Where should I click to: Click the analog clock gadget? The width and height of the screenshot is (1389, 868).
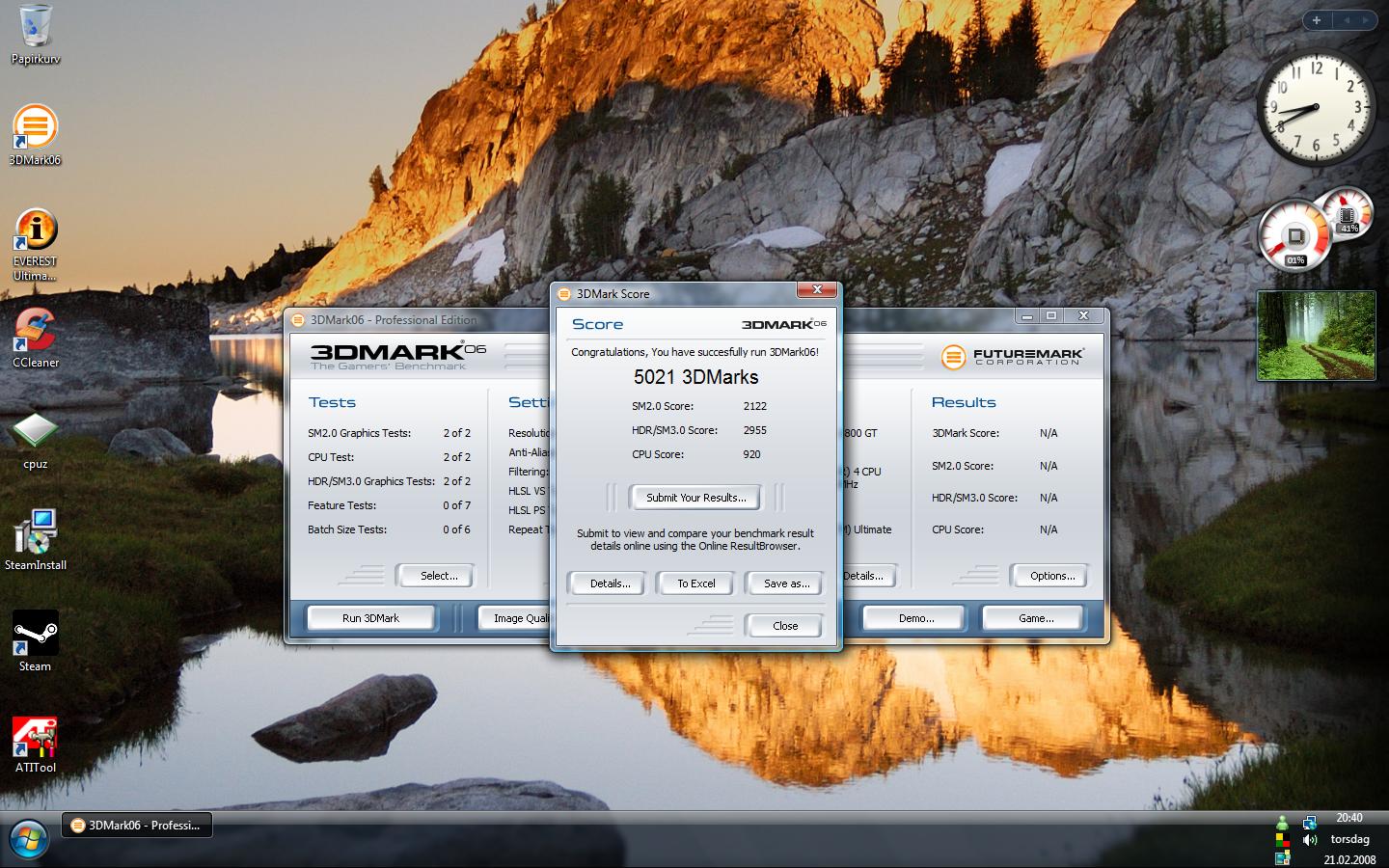(x=1316, y=108)
